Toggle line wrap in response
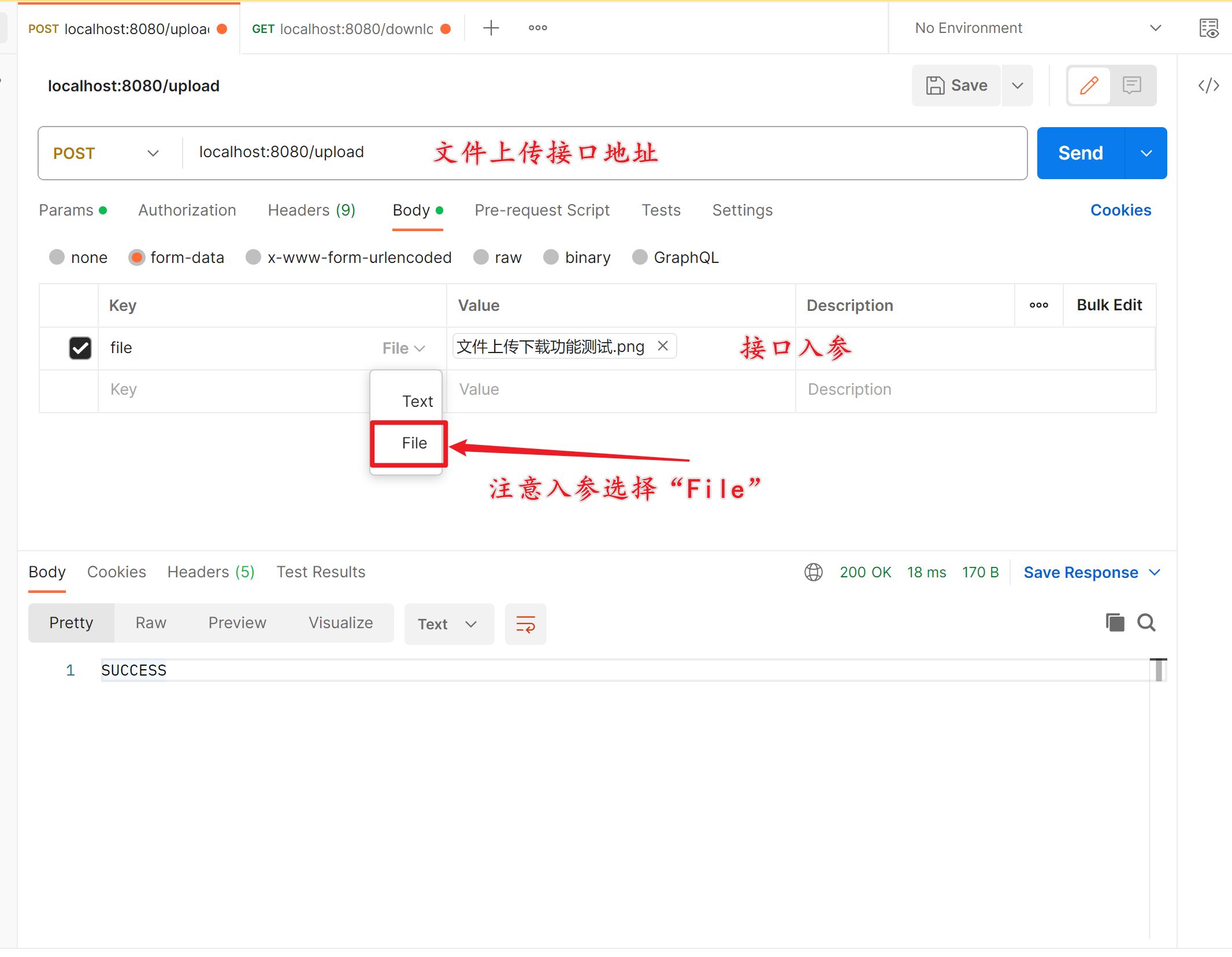This screenshot has width=1232, height=957. coord(525,624)
